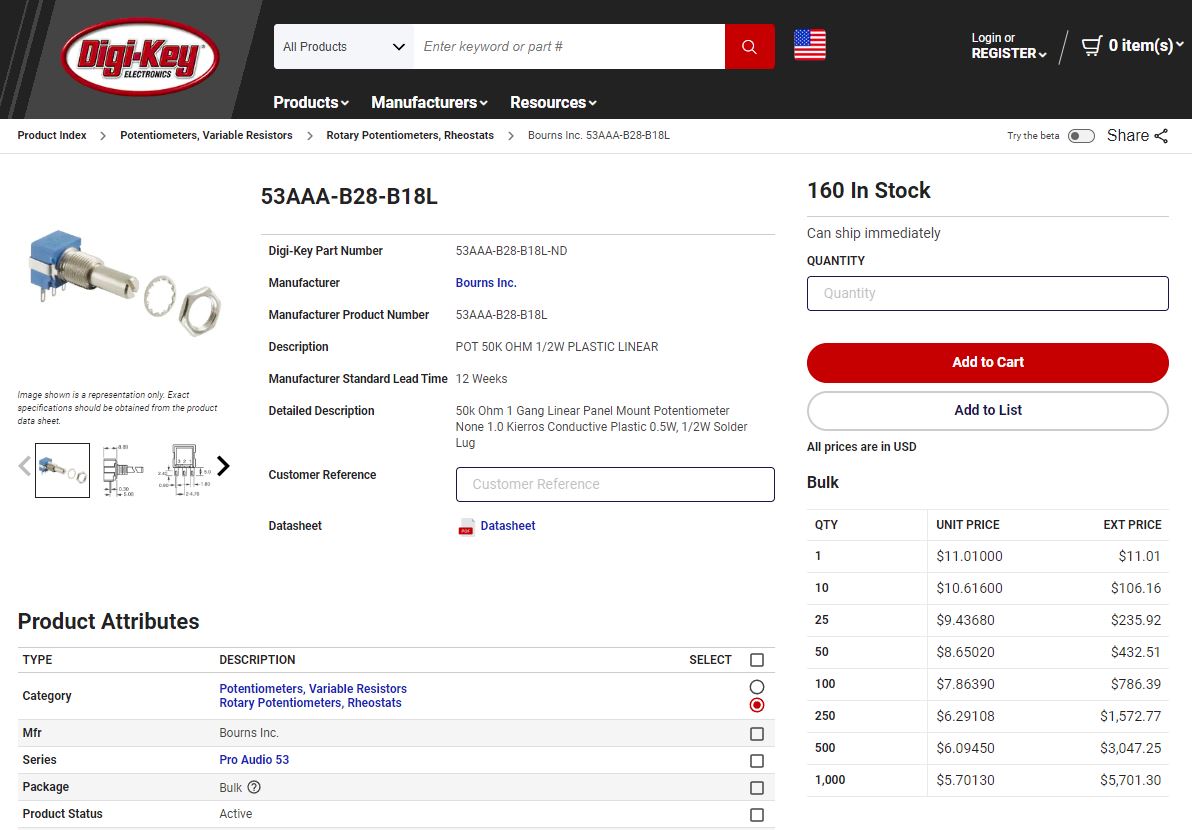Select the Rotary Potentiometers, Rheostats radio button

coord(756,705)
